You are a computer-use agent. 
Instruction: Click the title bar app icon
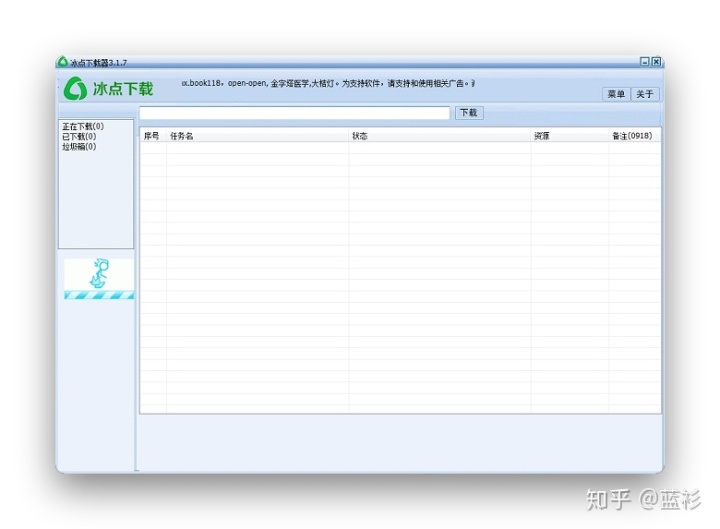tap(62, 62)
